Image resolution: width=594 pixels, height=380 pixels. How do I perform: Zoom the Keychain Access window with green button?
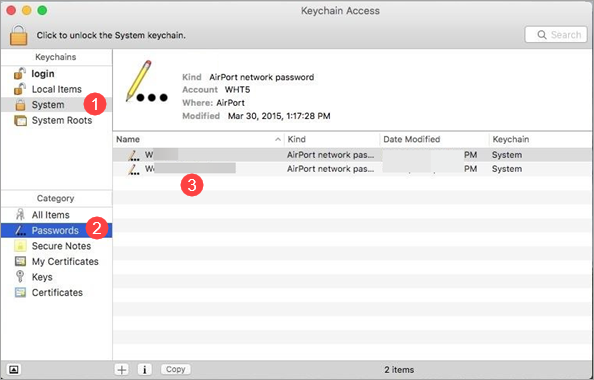42,11
